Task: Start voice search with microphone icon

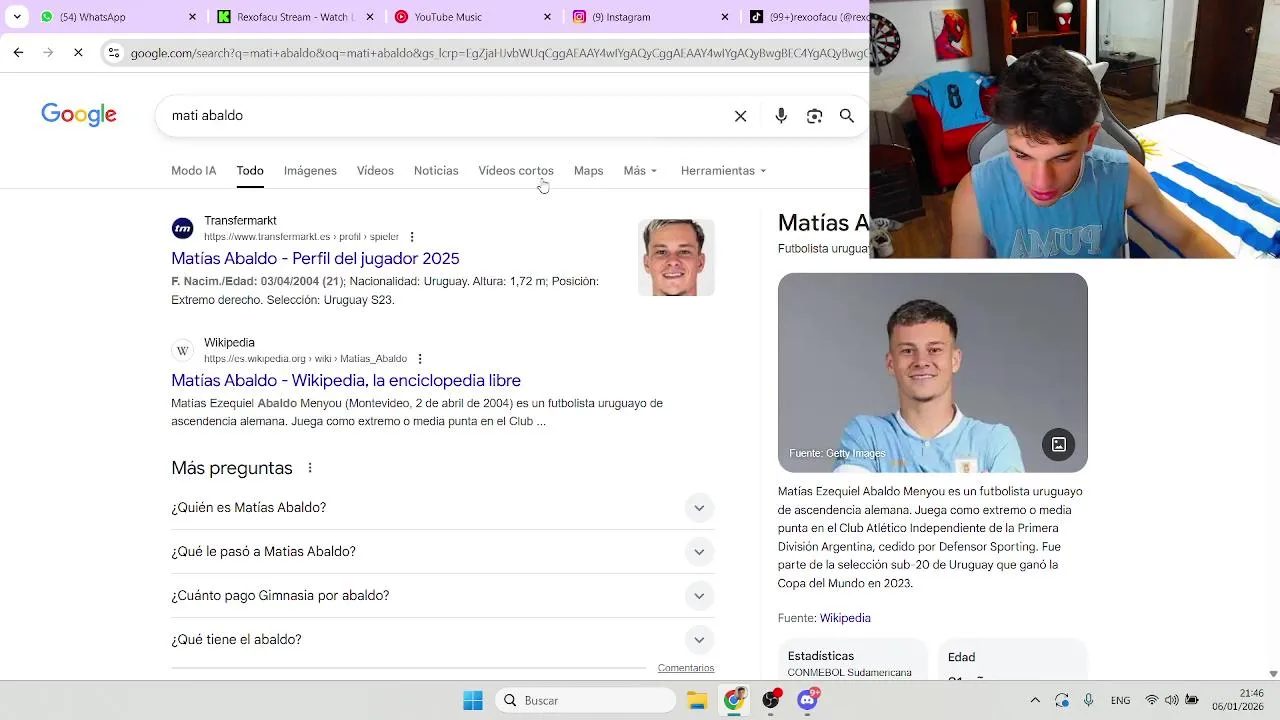Action: point(781,116)
